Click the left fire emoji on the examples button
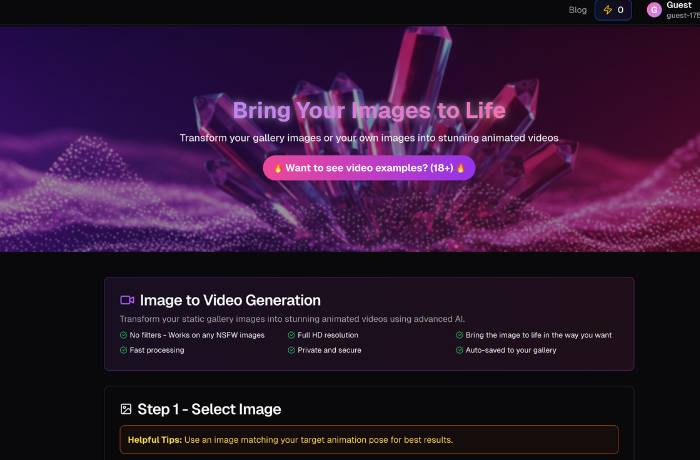Screen dimensions: 700x460 click(278, 168)
